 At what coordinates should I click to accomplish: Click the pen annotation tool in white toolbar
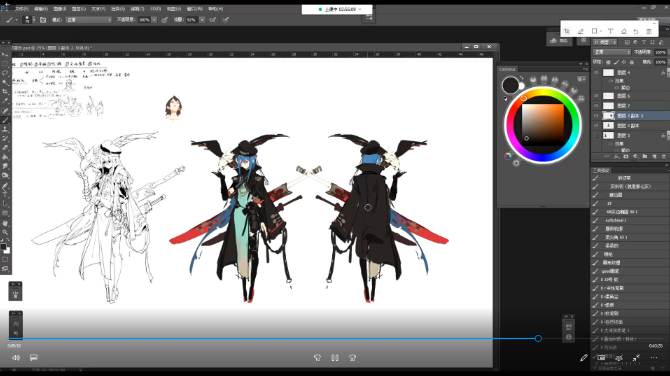pyautogui.click(x=581, y=31)
